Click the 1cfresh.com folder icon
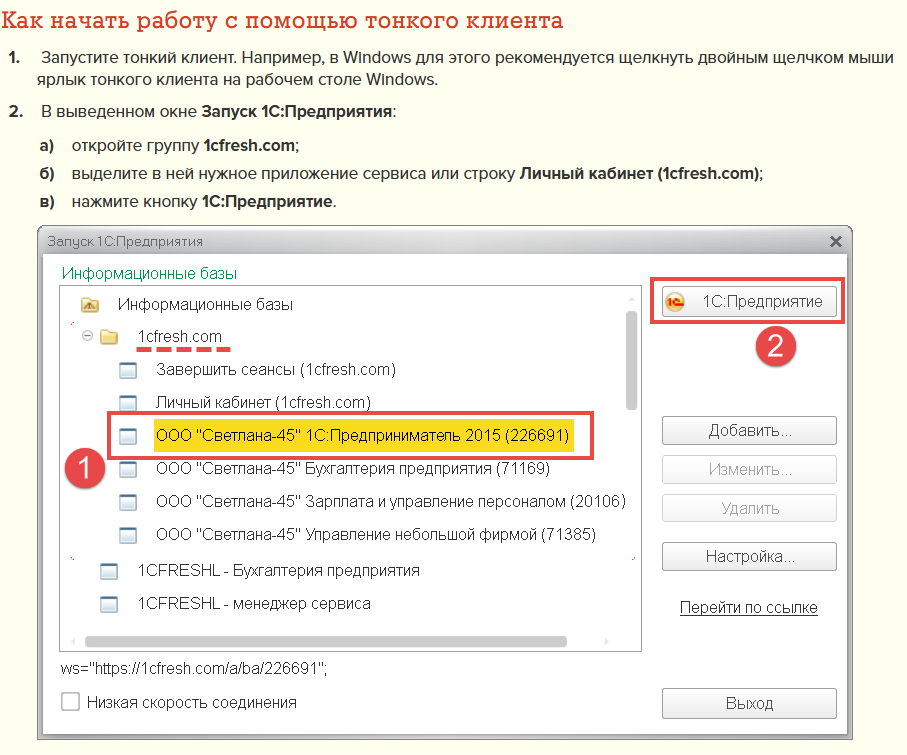The height and width of the screenshot is (755, 907). point(109,337)
